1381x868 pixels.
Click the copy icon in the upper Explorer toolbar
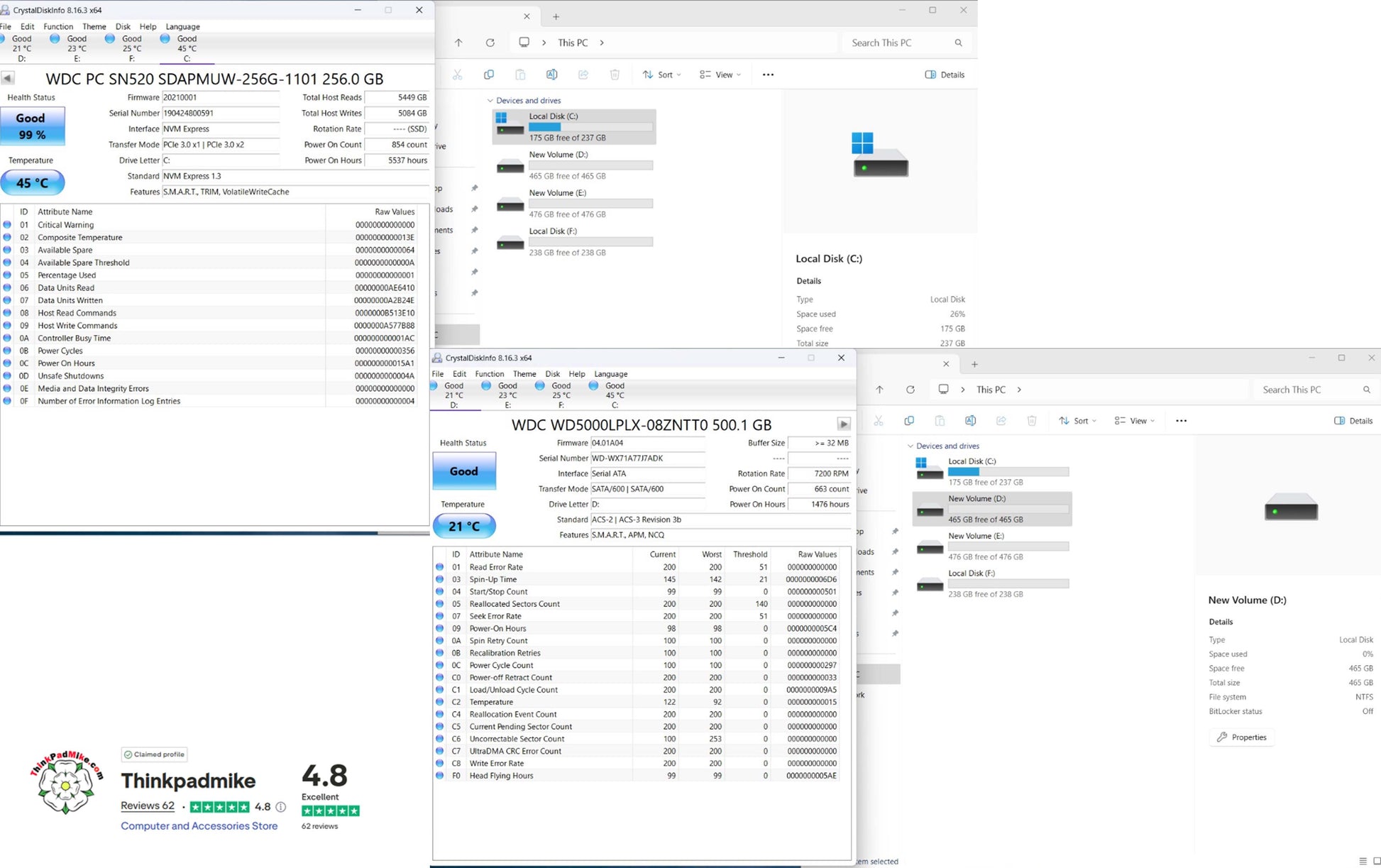489,75
